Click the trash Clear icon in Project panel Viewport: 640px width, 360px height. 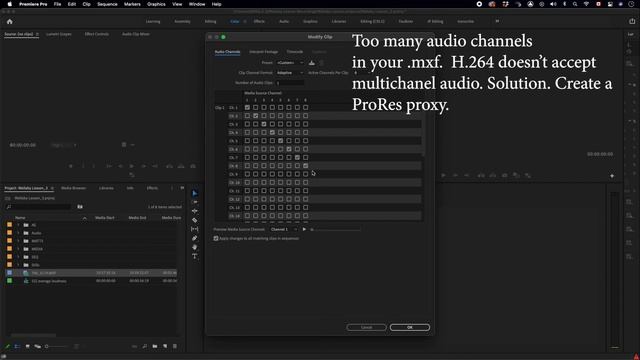(175, 346)
